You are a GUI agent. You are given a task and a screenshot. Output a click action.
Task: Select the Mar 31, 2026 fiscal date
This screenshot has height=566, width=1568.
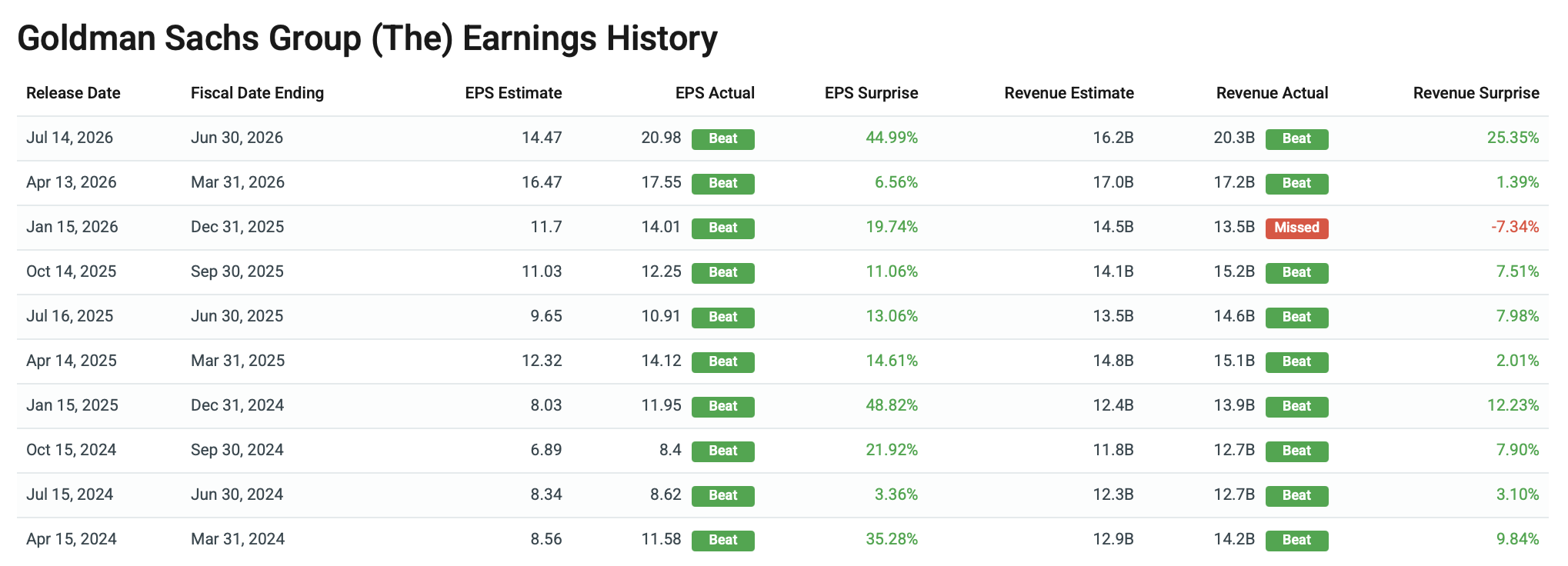pos(238,182)
